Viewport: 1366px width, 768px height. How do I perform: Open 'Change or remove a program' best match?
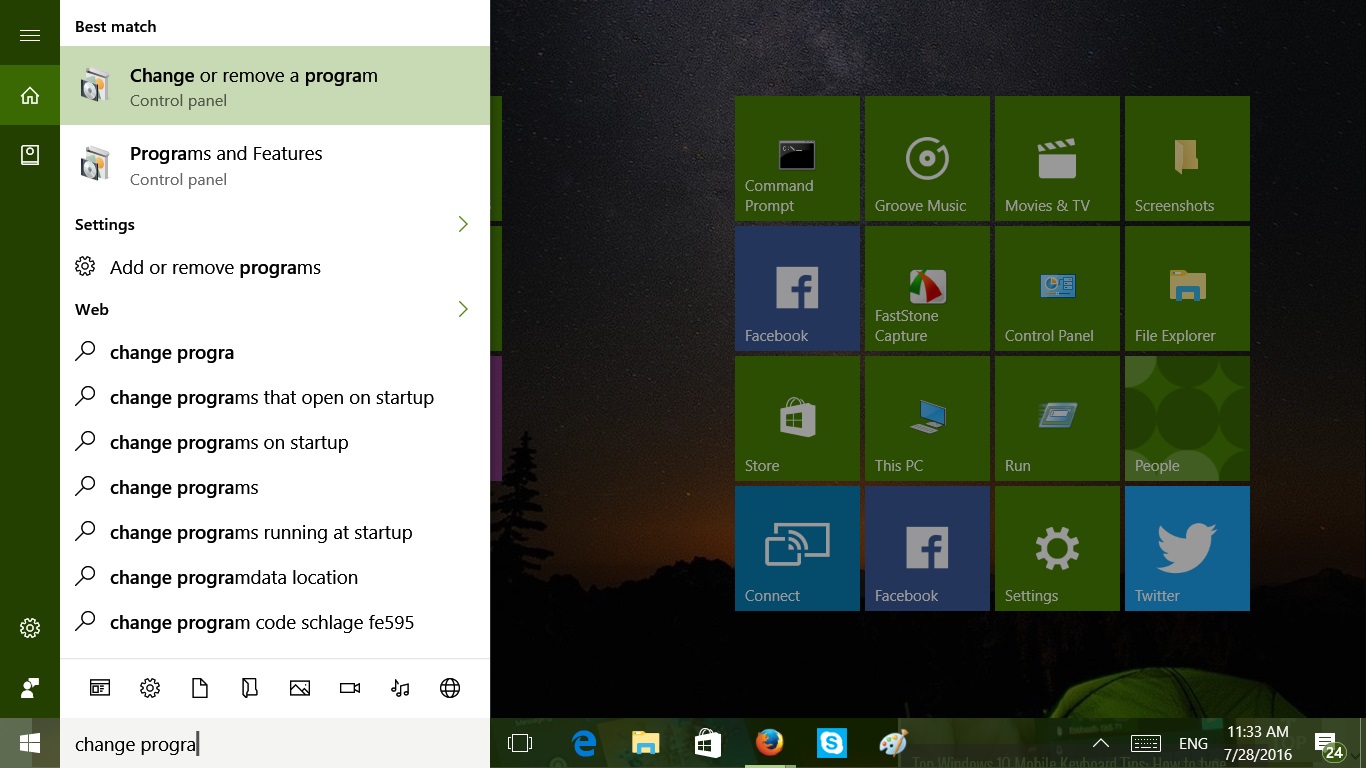275,86
